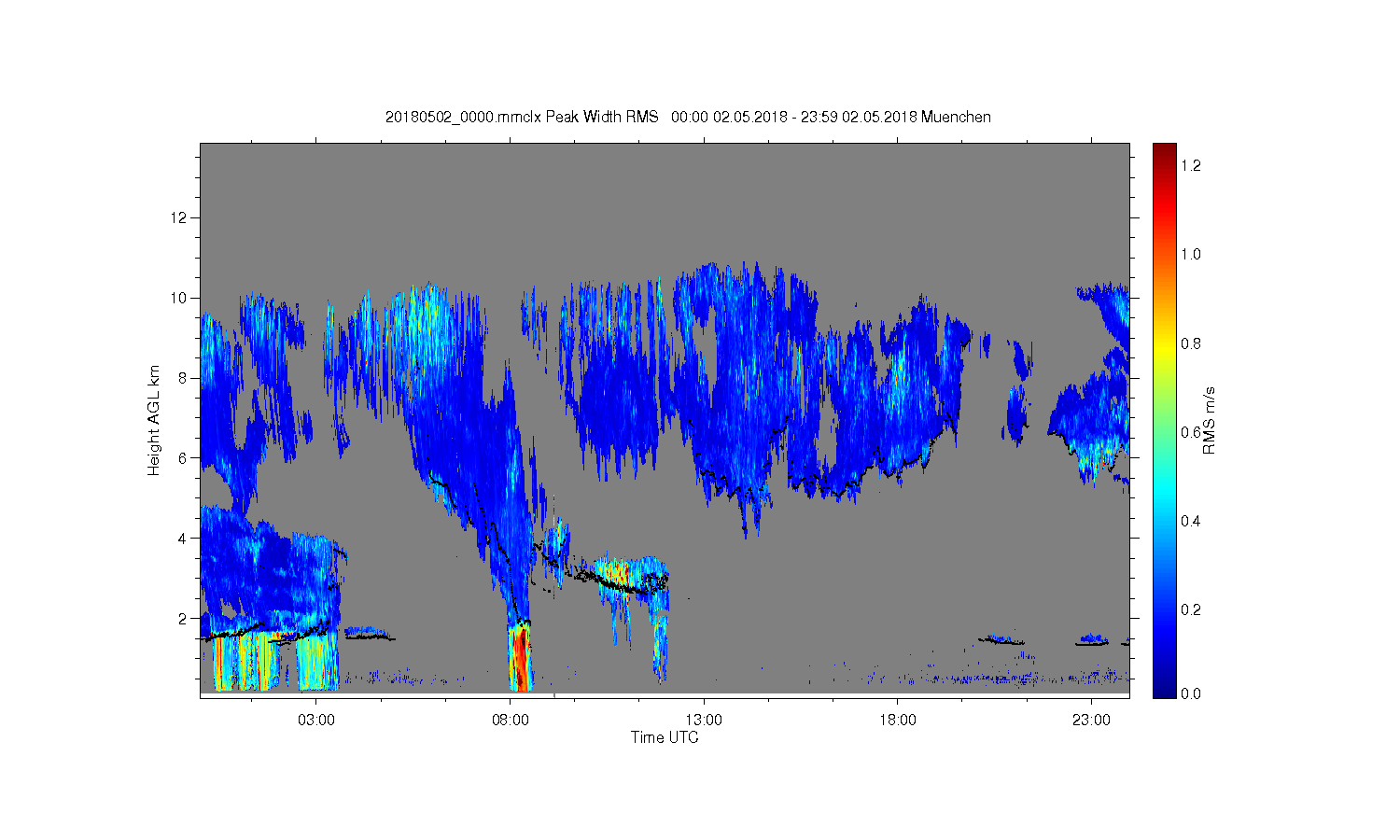This screenshot has height=840, width=1400.
Task: Click the location name Muenchen in the title
Action: click(956, 118)
